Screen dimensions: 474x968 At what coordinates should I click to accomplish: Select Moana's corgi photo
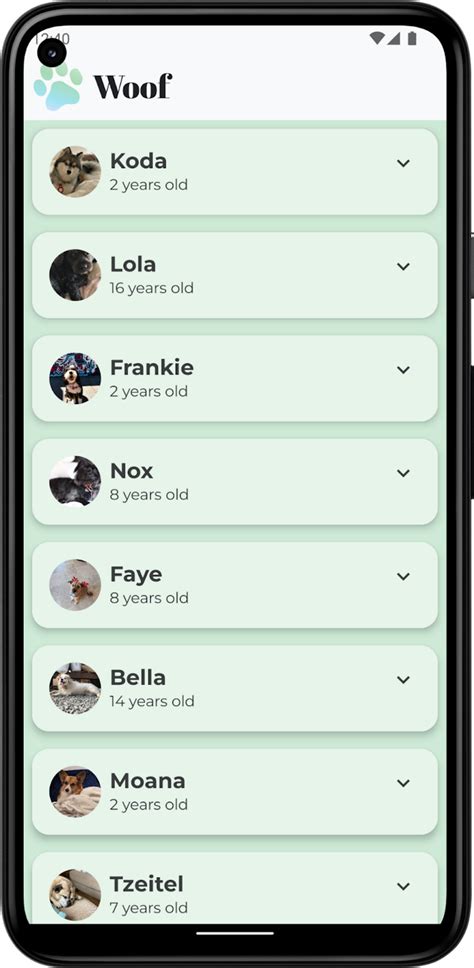coord(75,791)
